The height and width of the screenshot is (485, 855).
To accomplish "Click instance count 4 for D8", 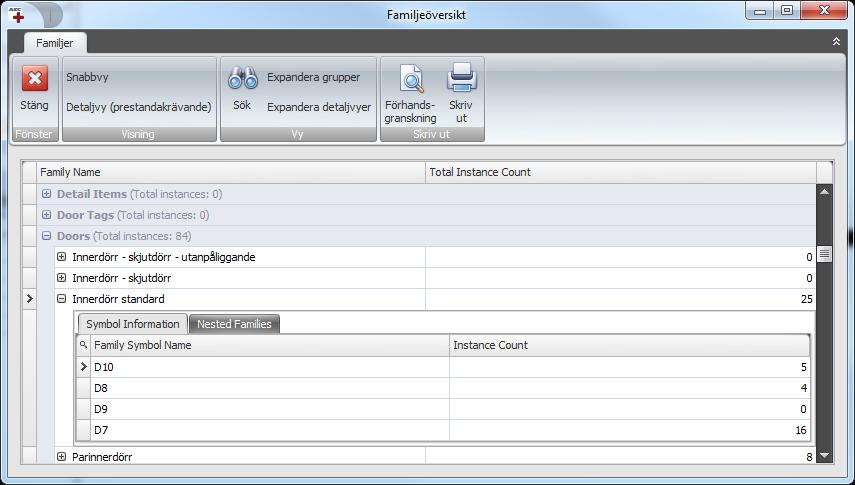I will pyautogui.click(x=804, y=388).
